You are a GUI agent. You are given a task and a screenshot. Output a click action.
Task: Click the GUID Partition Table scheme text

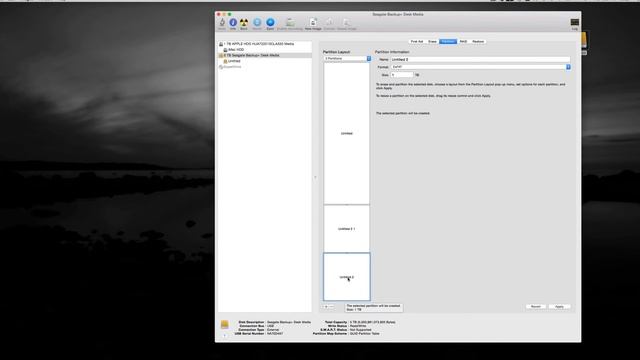364,333
